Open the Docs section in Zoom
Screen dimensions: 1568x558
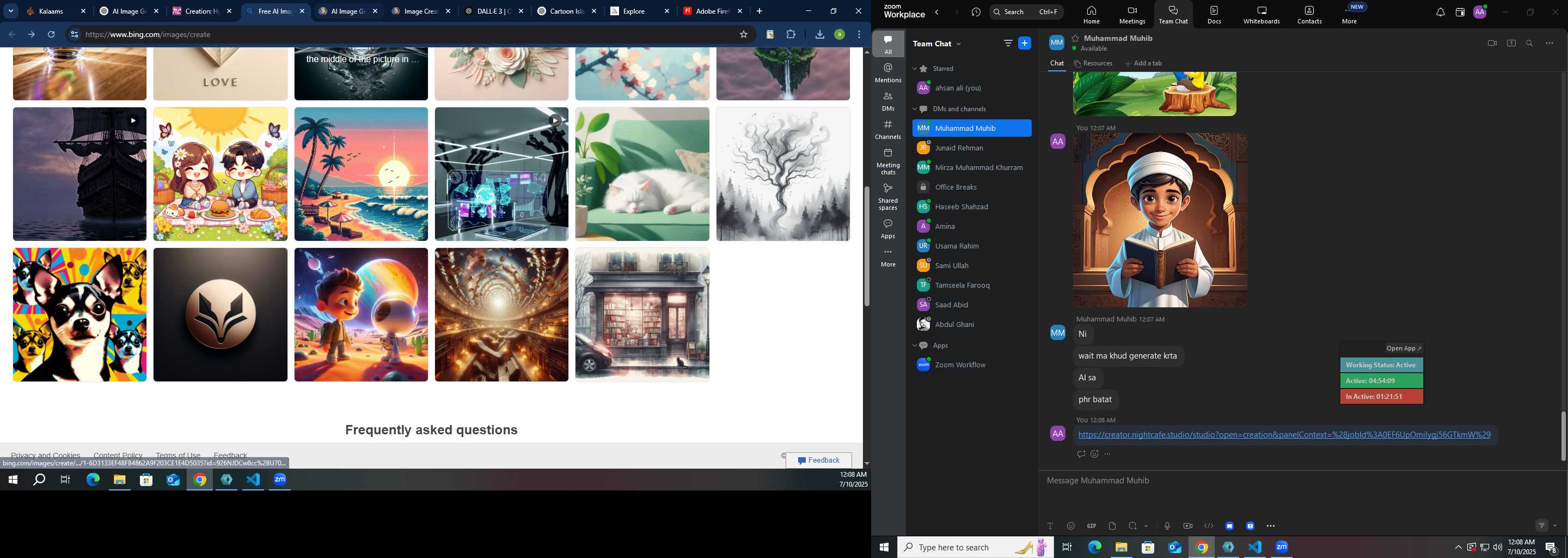click(1214, 15)
